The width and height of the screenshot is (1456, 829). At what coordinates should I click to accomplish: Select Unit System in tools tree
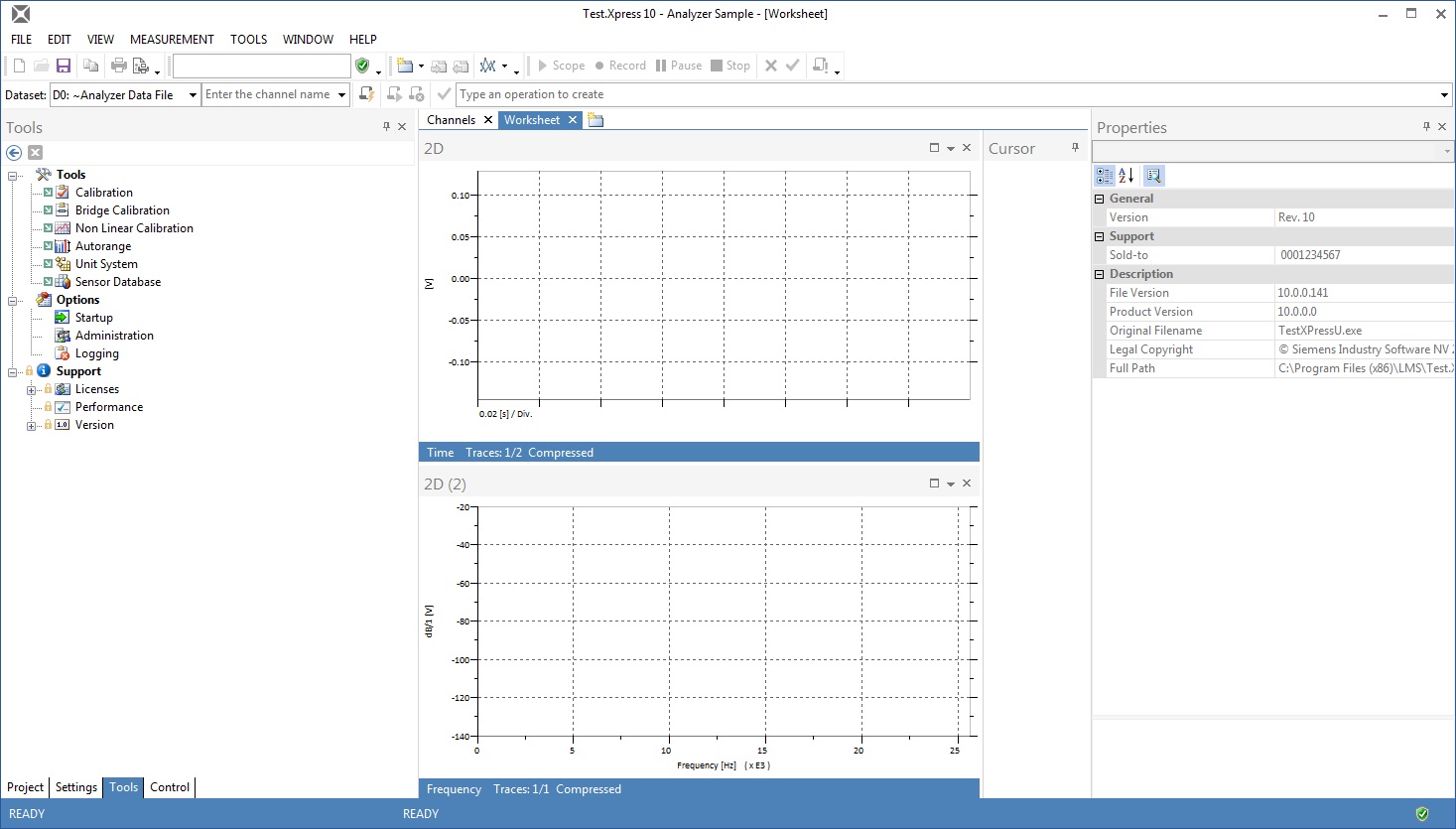tap(106, 264)
